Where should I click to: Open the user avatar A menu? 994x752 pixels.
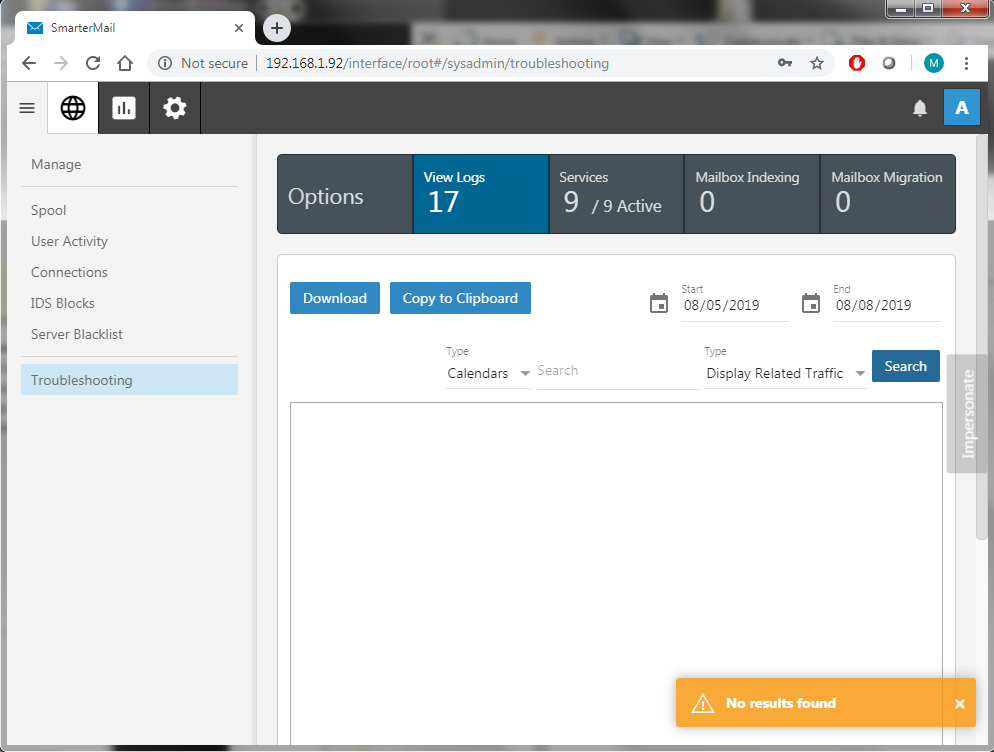[x=961, y=108]
